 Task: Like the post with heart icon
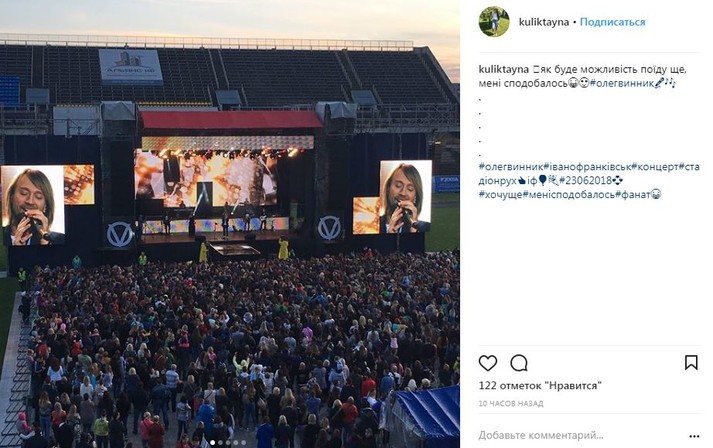[487, 363]
